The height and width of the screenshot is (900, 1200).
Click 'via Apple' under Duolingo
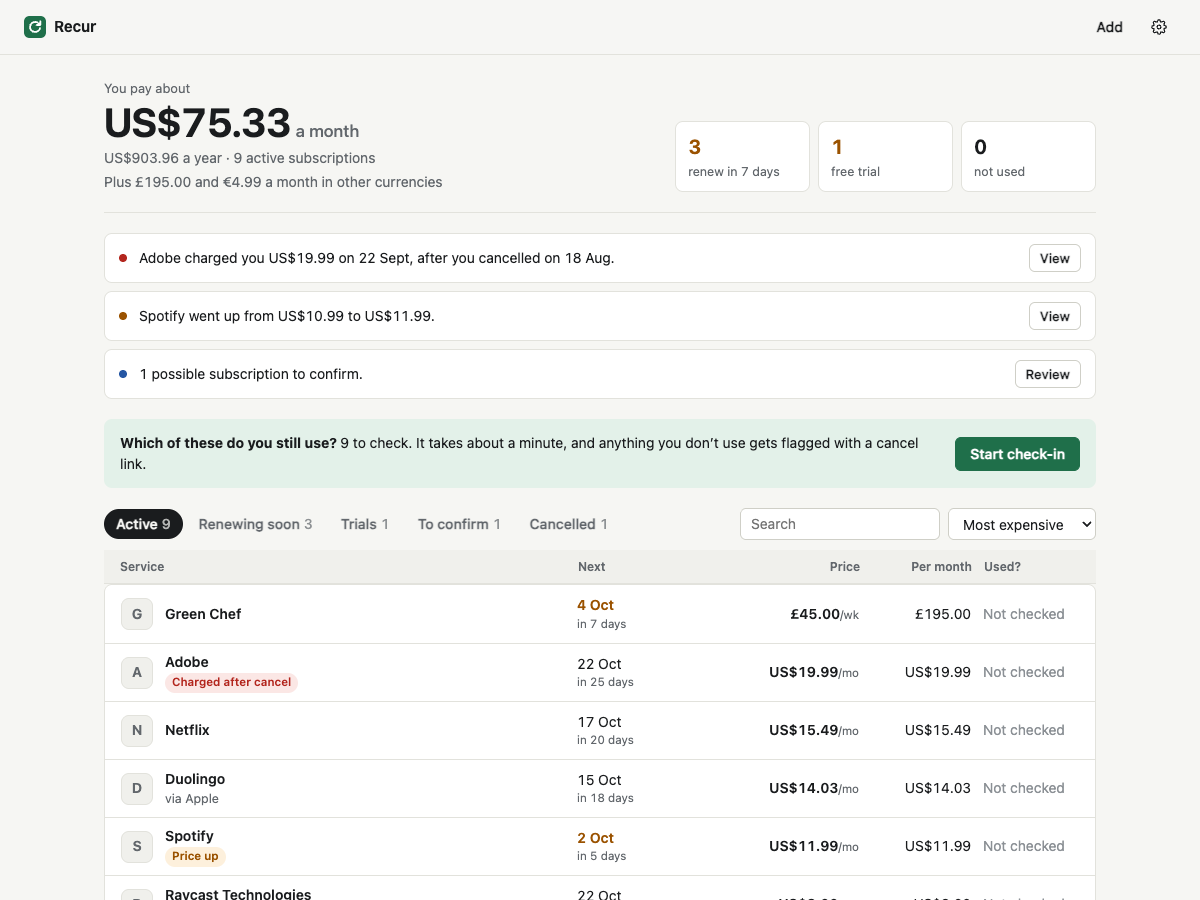192,798
